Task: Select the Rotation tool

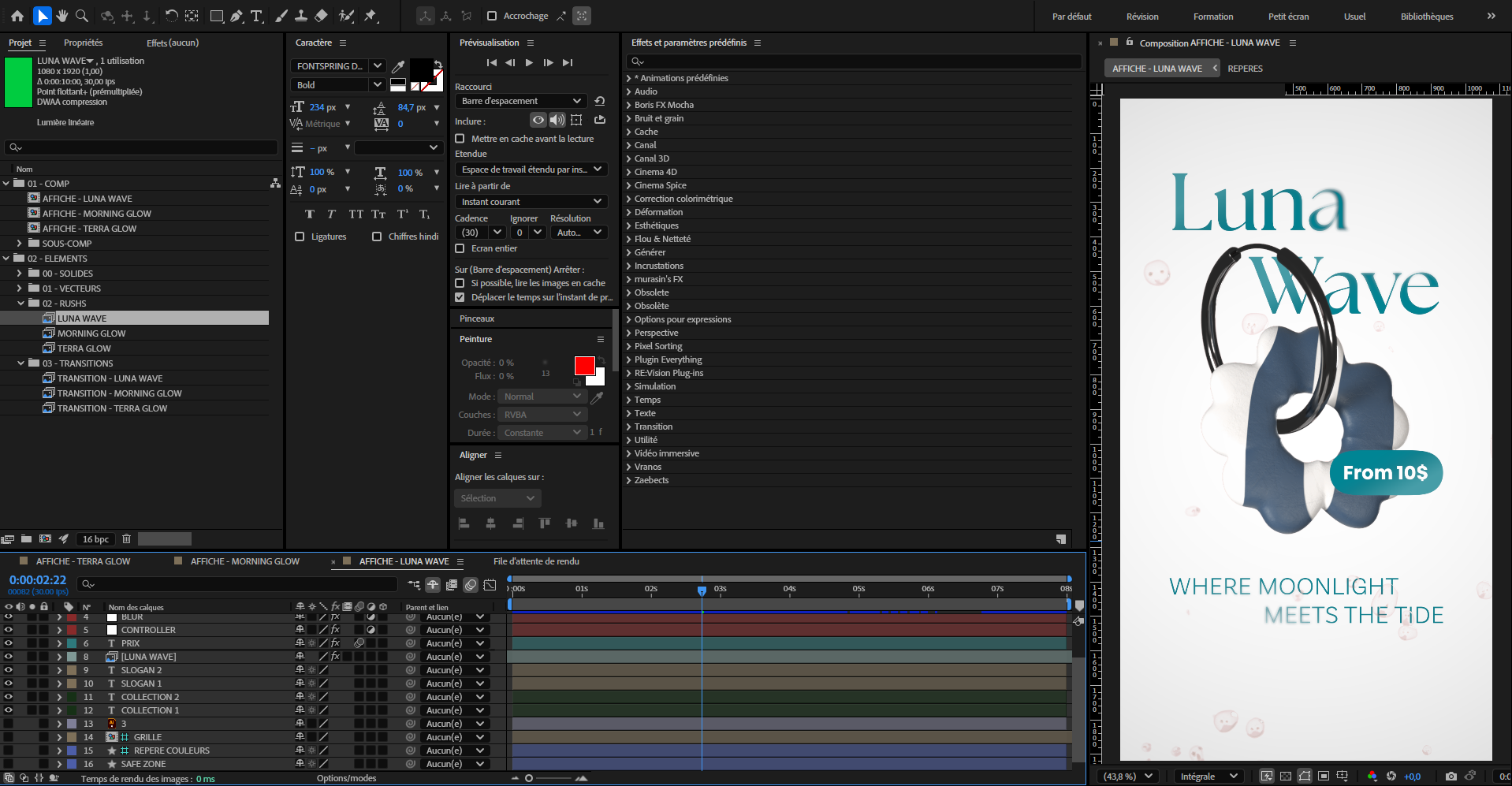Action: click(171, 16)
